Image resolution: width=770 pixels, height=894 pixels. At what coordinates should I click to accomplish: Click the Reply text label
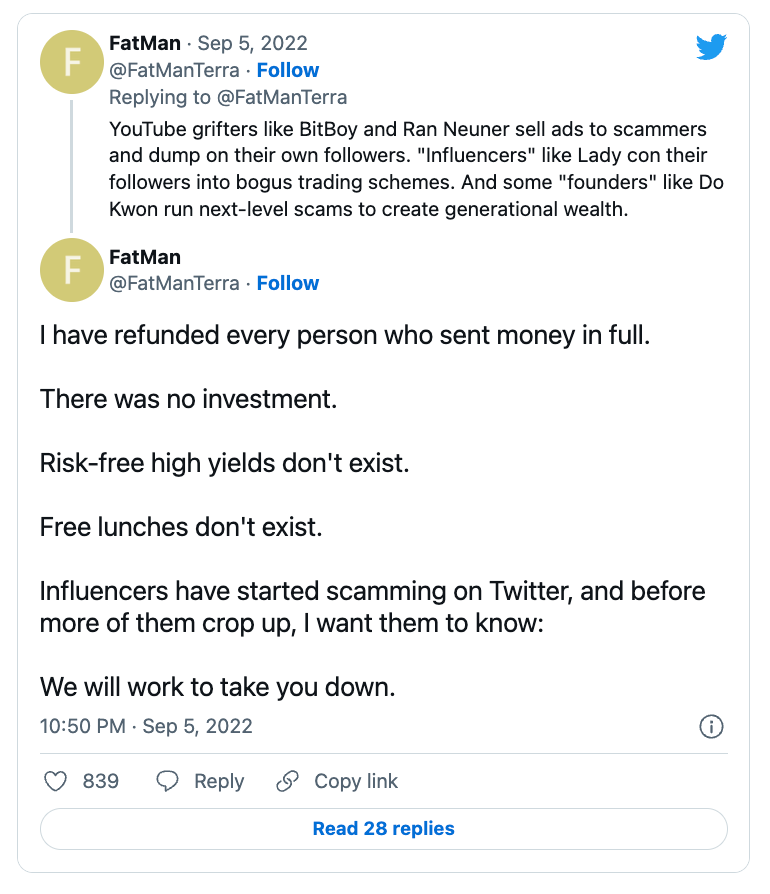219,781
